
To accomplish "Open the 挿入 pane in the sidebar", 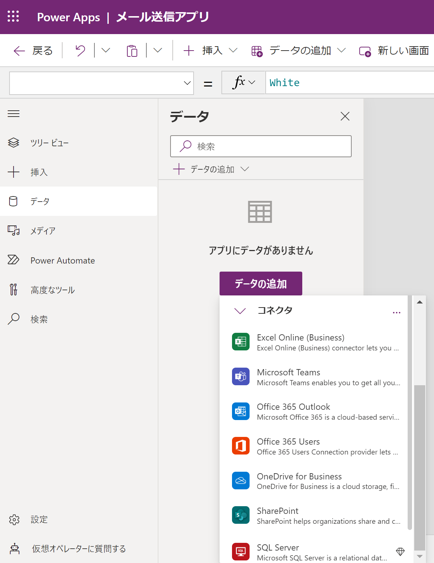I will coord(79,172).
